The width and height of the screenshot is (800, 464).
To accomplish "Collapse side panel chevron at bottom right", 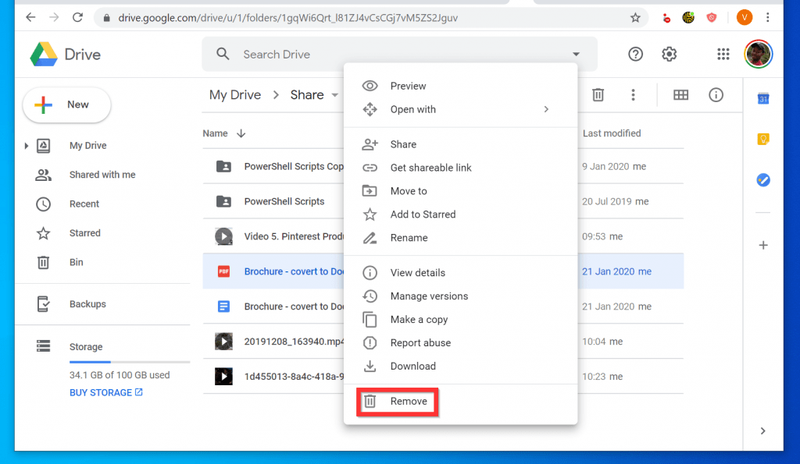I will 763,431.
